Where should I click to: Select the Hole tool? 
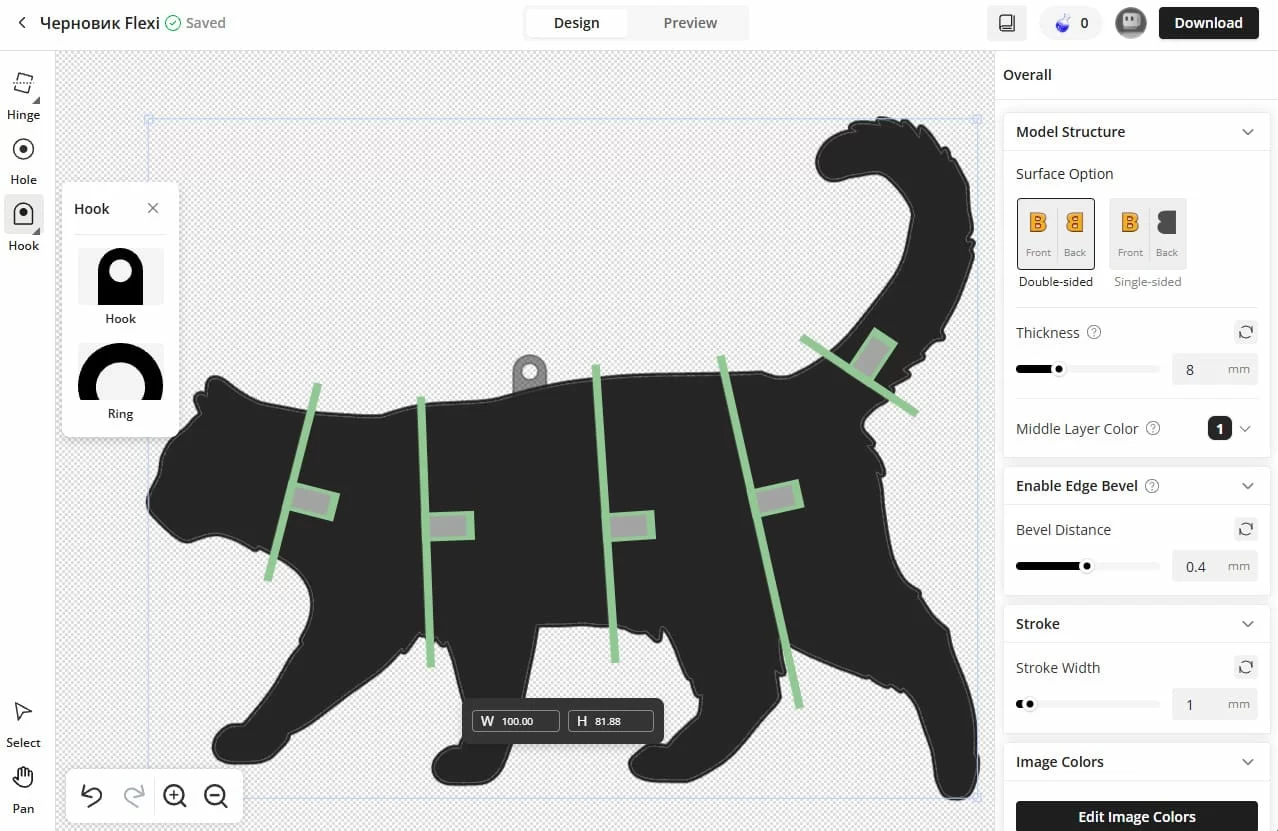(x=23, y=160)
